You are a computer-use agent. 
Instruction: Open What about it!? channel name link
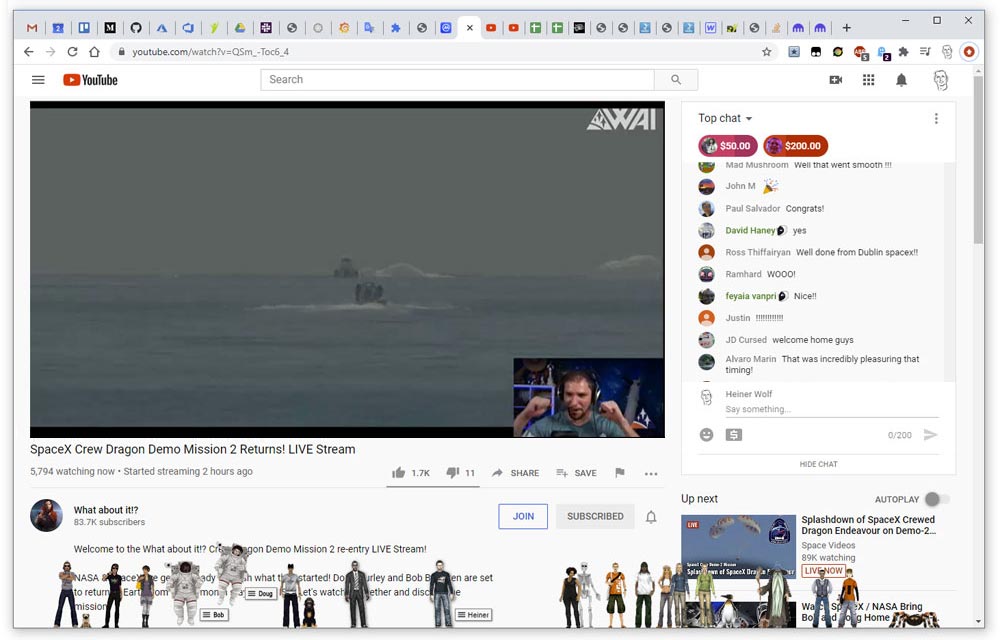[106, 510]
